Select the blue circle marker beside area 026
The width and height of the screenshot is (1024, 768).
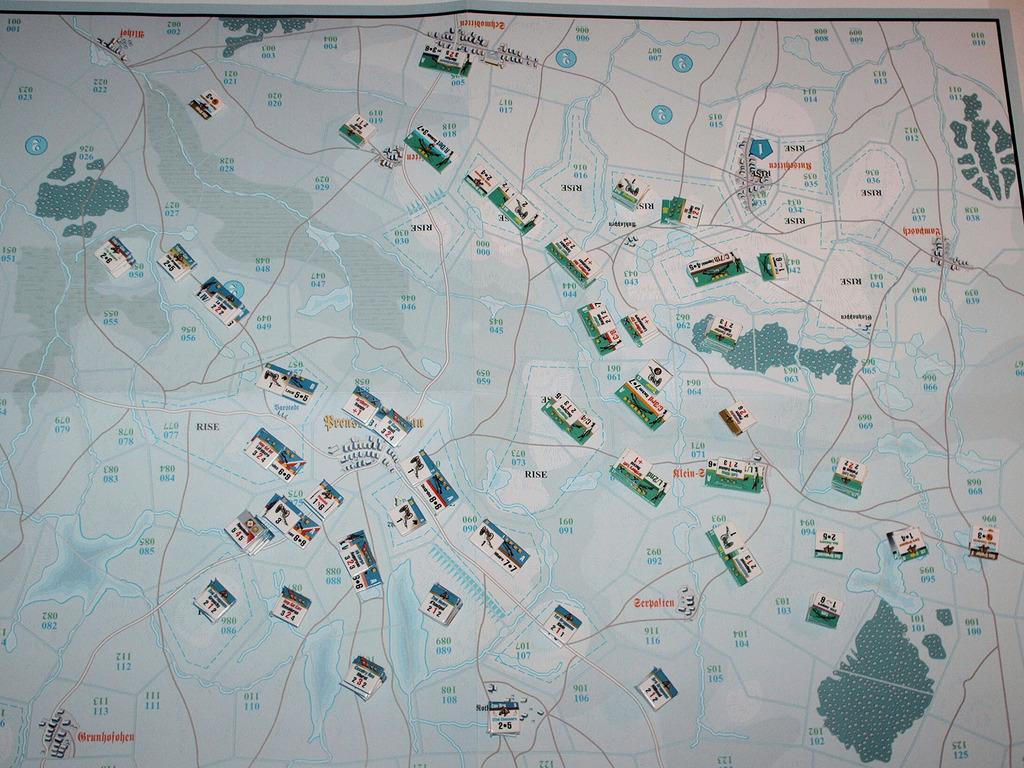point(34,146)
